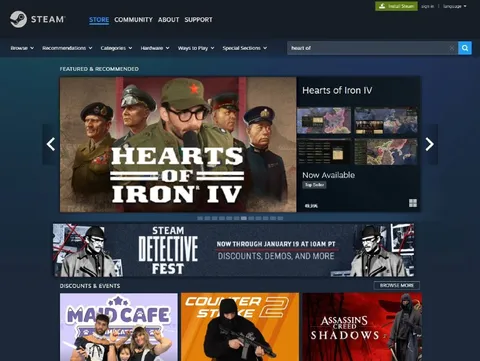Viewport: 480px width, 361px height.
Task: Open the Assassin's Creed Shadows capsule
Action: point(362,327)
